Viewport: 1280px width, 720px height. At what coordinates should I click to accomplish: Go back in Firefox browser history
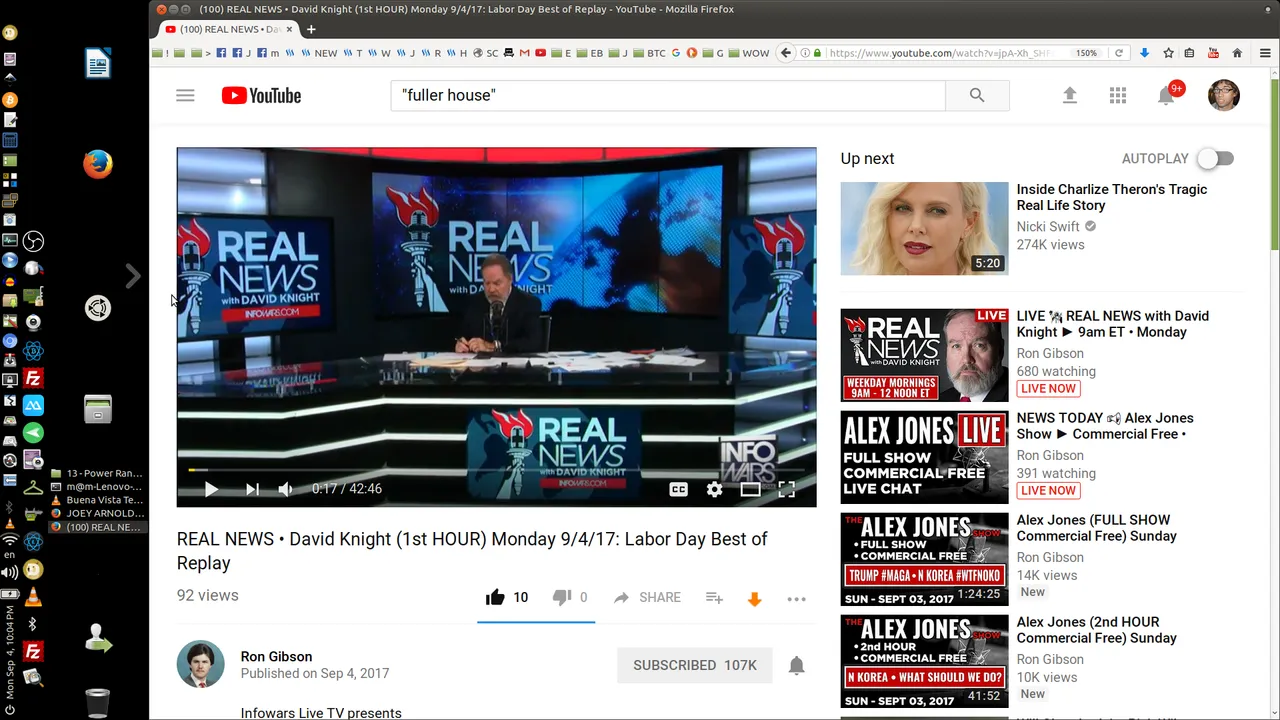(786, 53)
